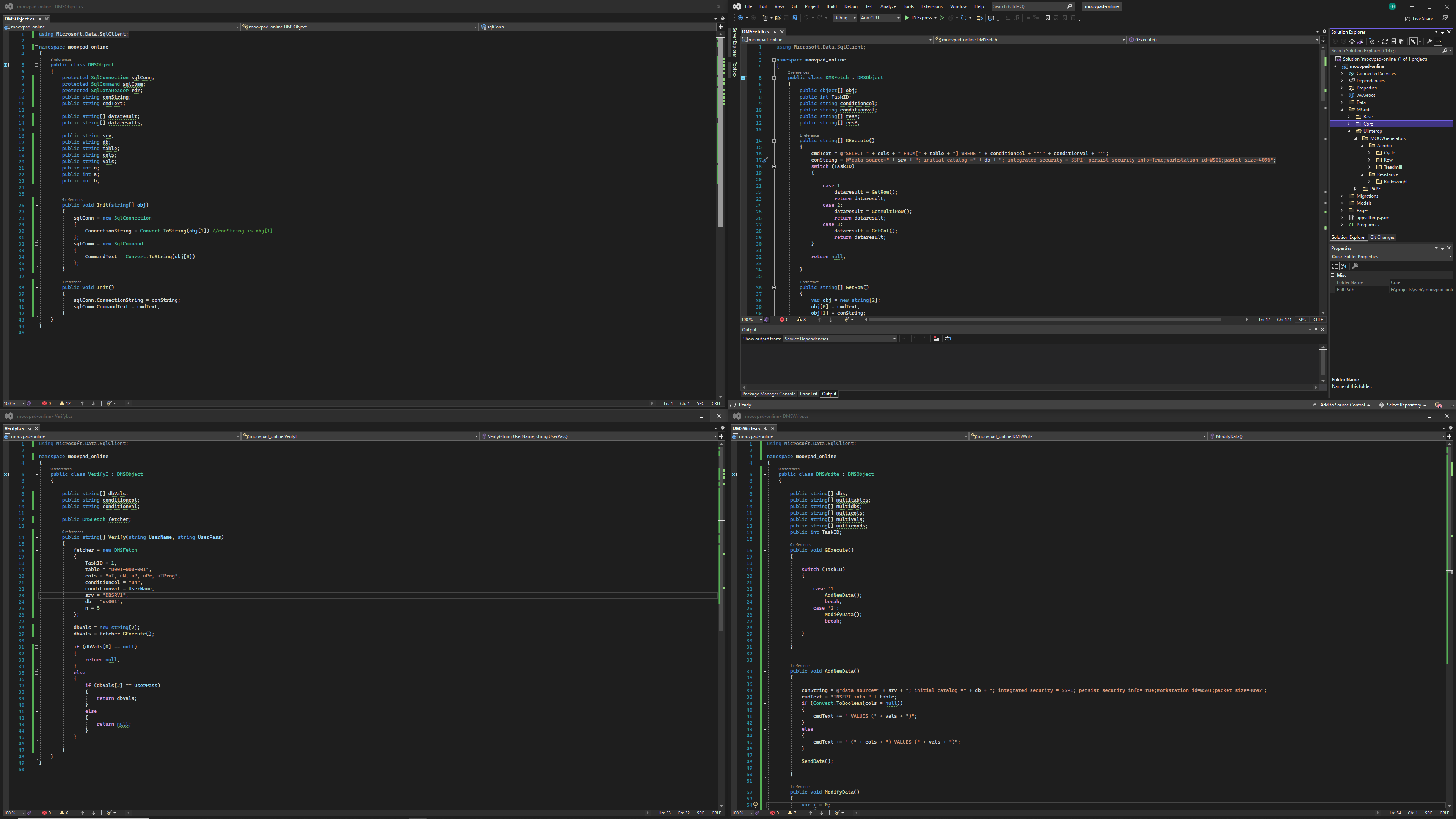Image resolution: width=1456 pixels, height=819 pixels.
Task: Click account avatar EH in title bar
Action: (1392, 6)
